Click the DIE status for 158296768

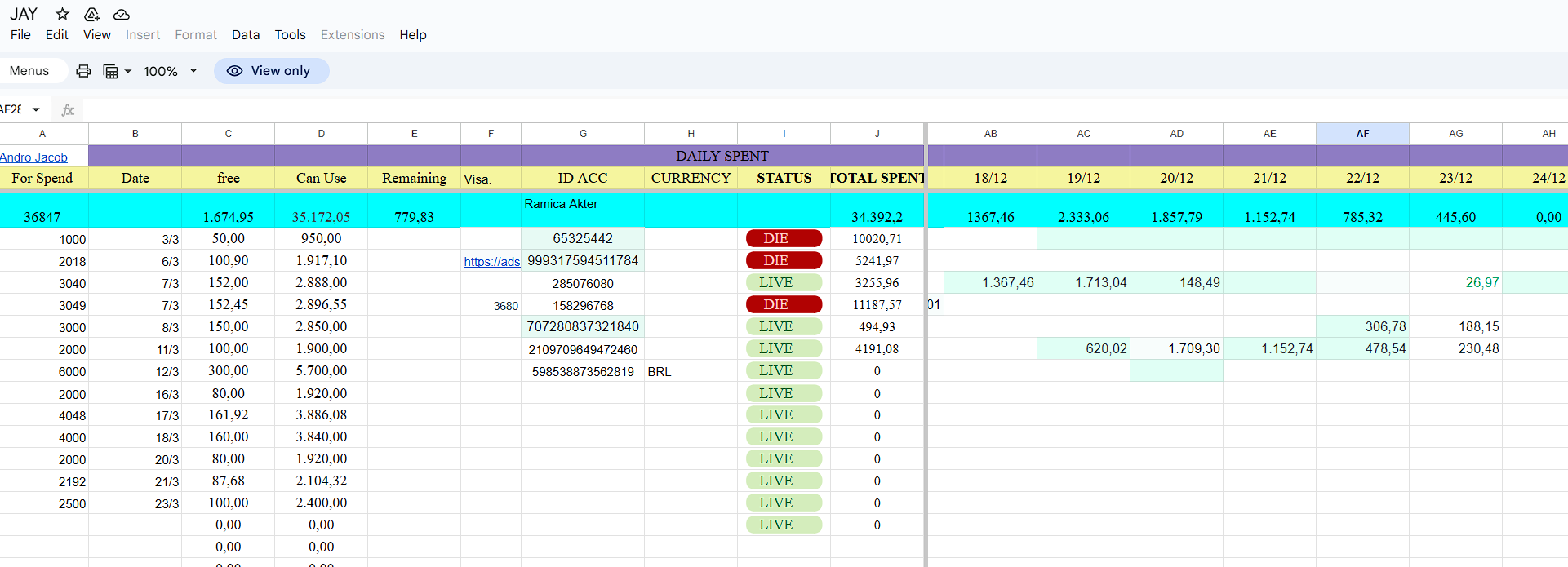click(784, 304)
